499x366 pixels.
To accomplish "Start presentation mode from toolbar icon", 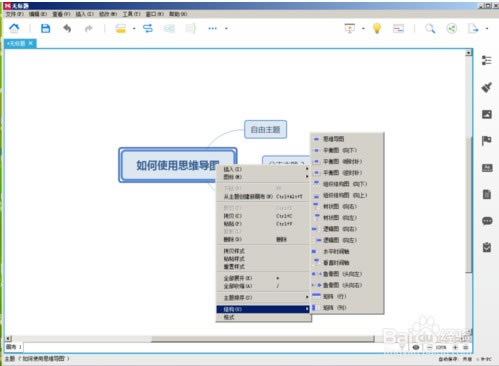I will (x=350, y=28).
